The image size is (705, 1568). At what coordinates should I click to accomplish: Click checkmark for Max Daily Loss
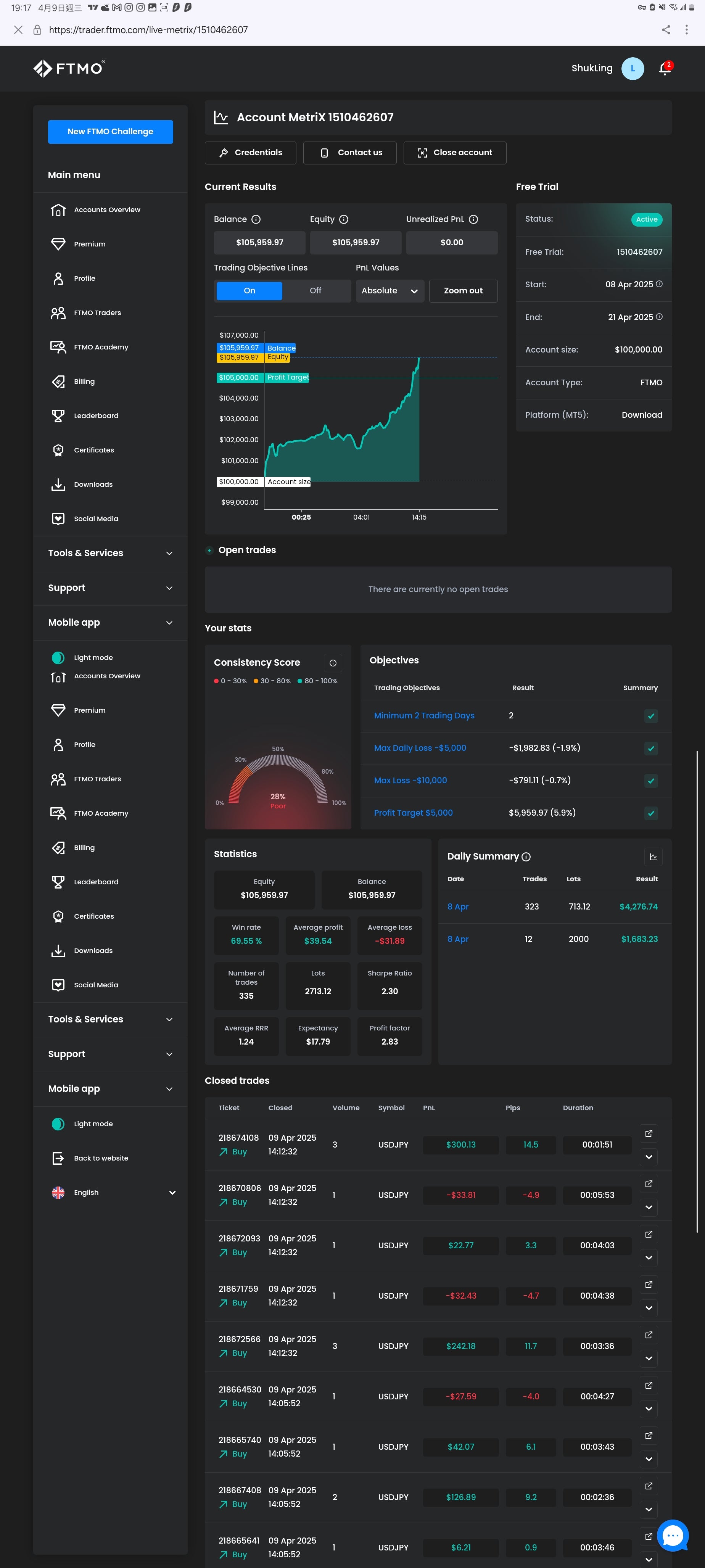pos(651,749)
